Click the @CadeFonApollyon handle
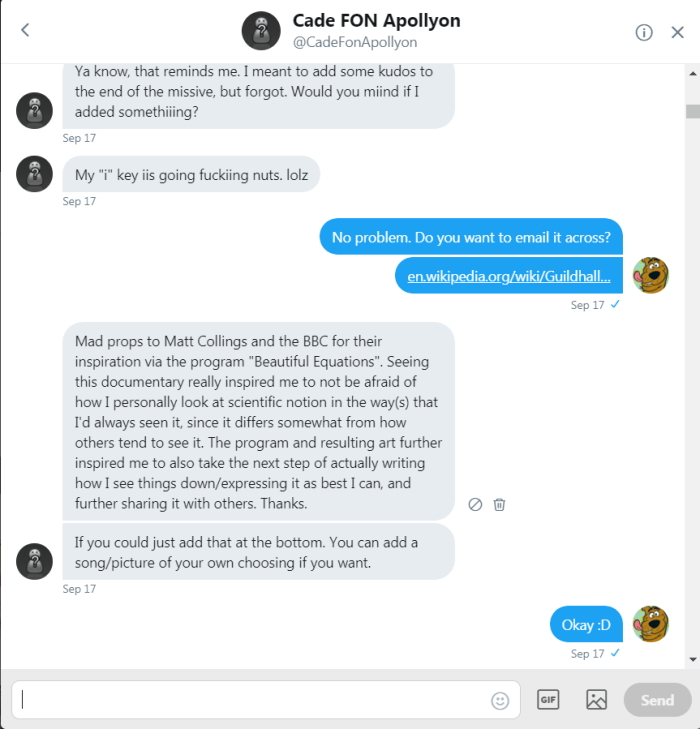 pyautogui.click(x=355, y=42)
